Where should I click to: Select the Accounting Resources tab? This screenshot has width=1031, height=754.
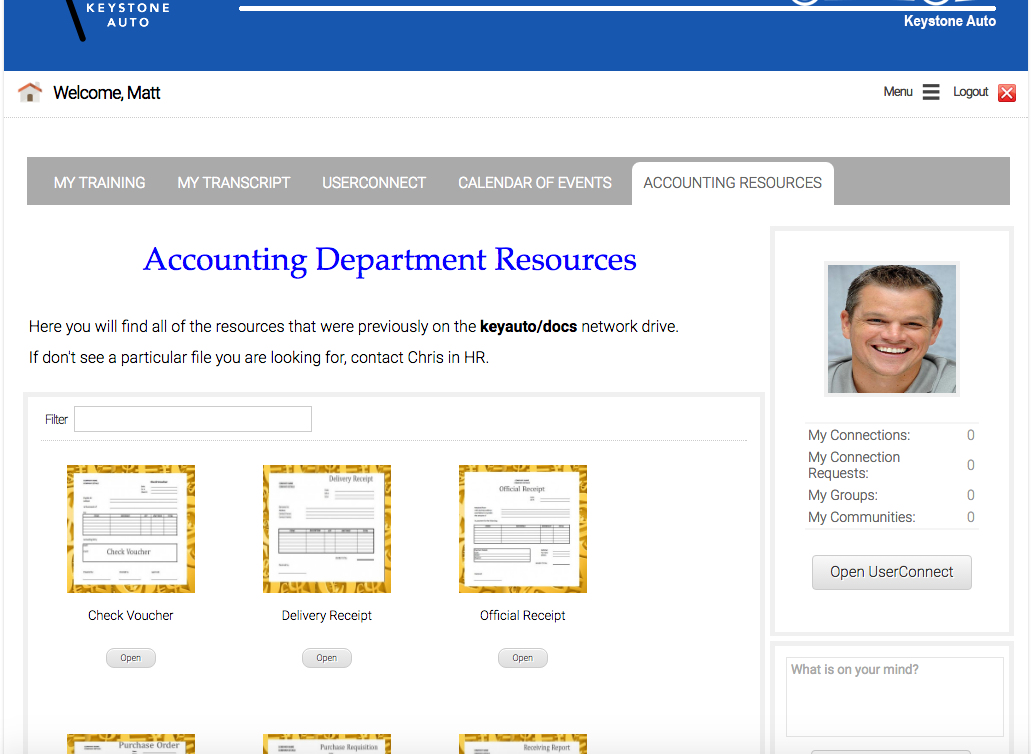[732, 183]
